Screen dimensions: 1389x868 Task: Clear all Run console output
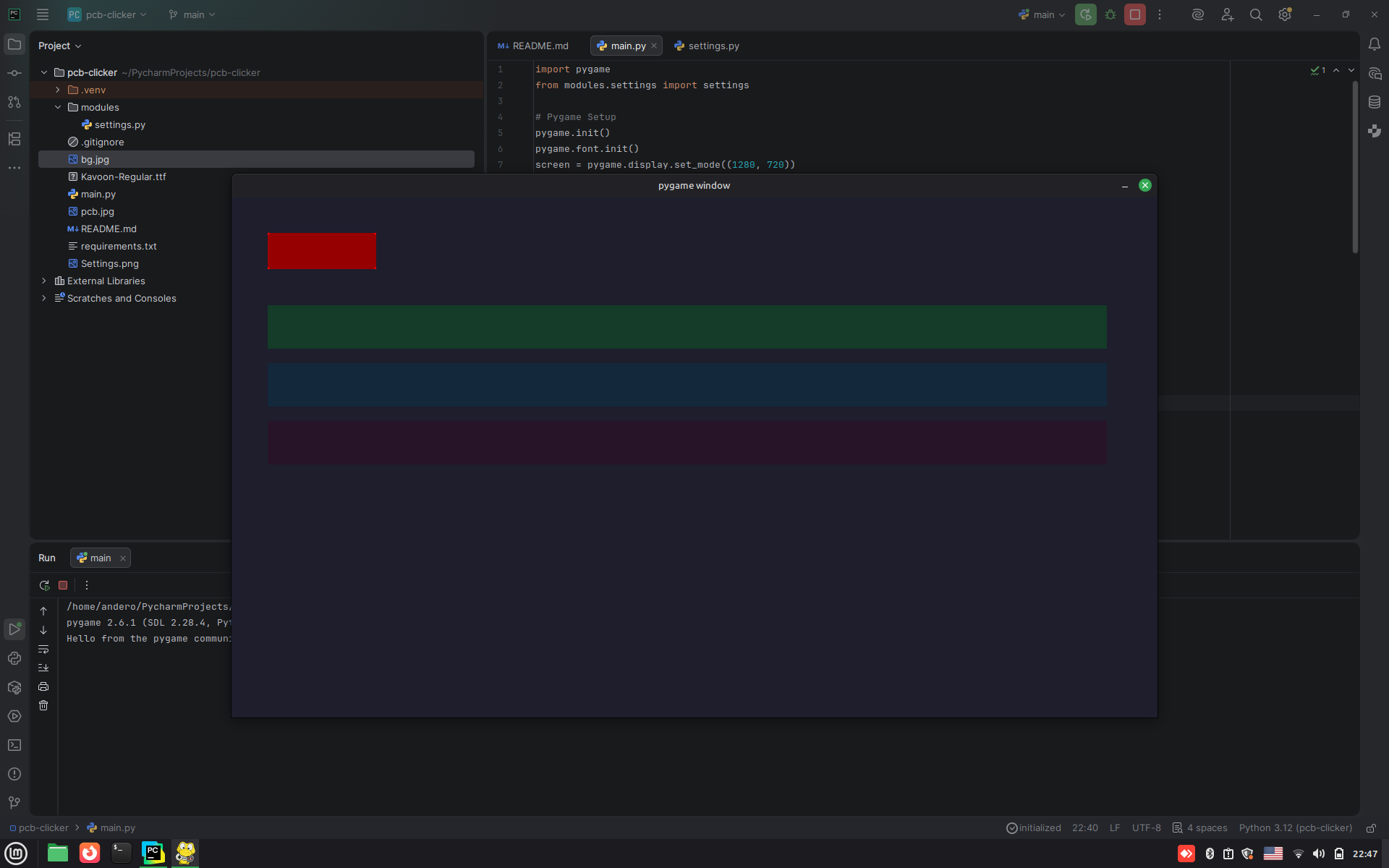click(x=43, y=705)
